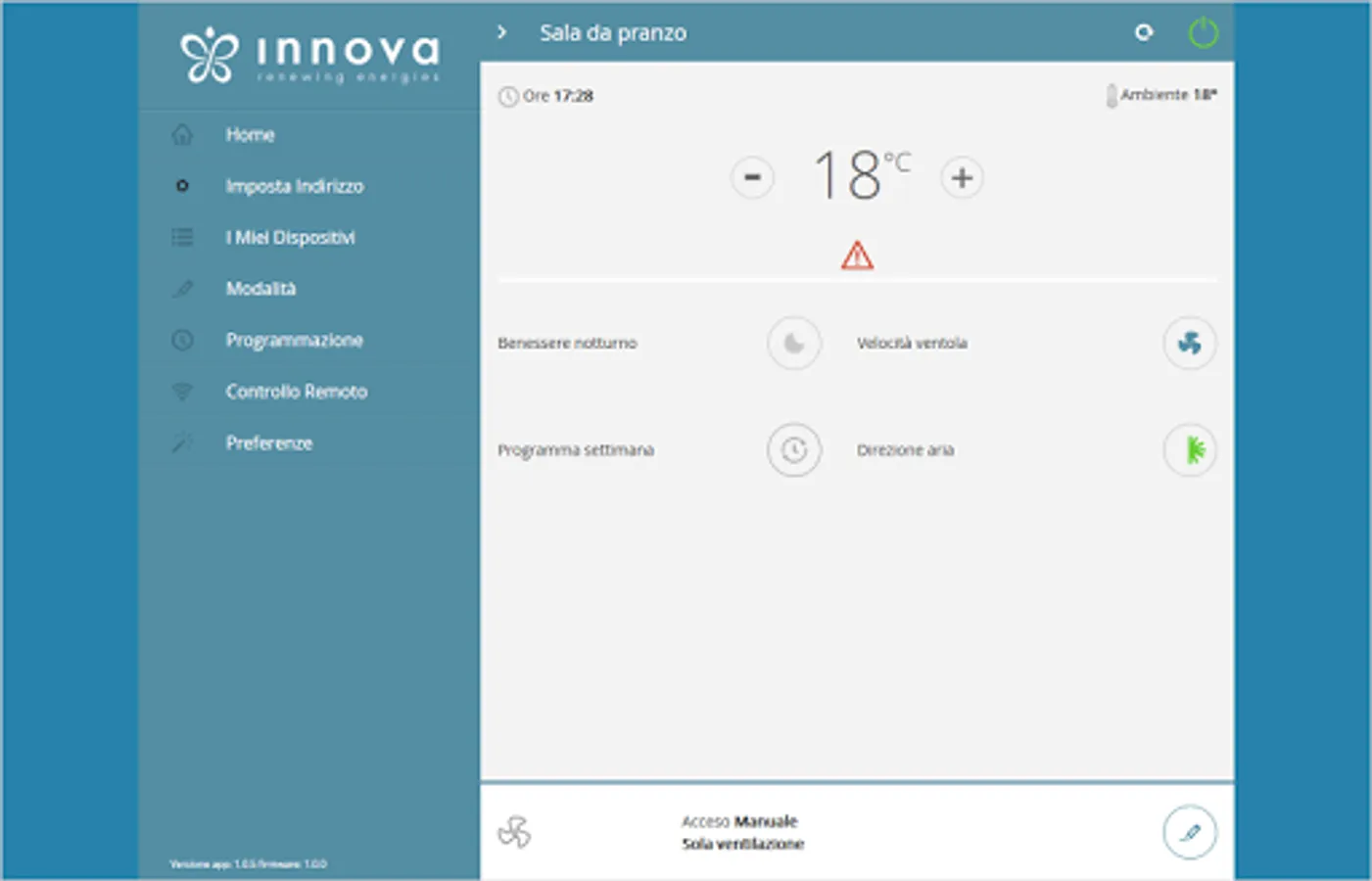This screenshot has width=1372, height=881.
Task: Click Sola ventilazione mode text
Action: 742,844
